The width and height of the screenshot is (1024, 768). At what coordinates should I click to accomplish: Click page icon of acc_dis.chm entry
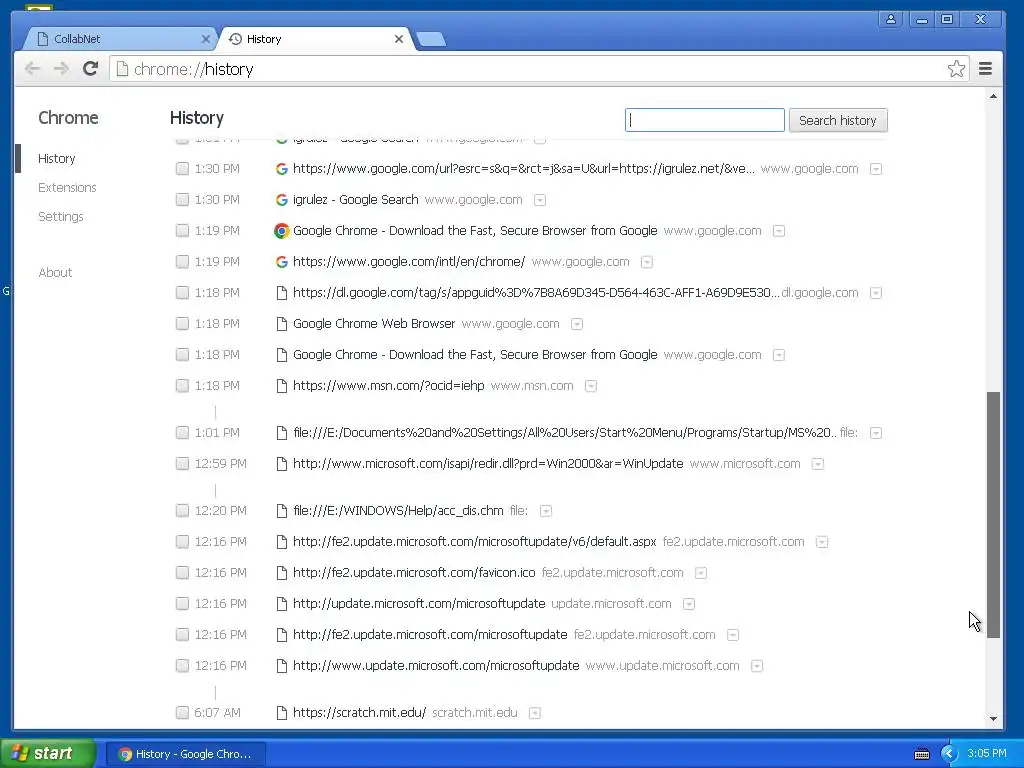click(281, 511)
